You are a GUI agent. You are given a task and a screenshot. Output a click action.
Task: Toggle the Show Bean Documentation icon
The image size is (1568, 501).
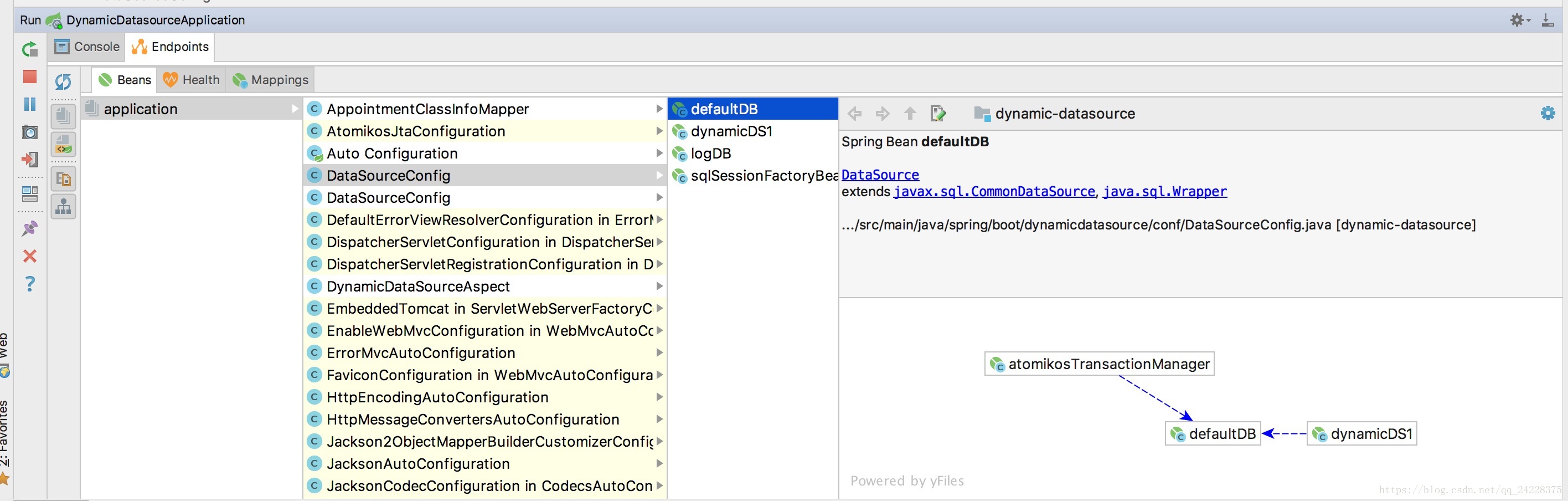tap(63, 179)
